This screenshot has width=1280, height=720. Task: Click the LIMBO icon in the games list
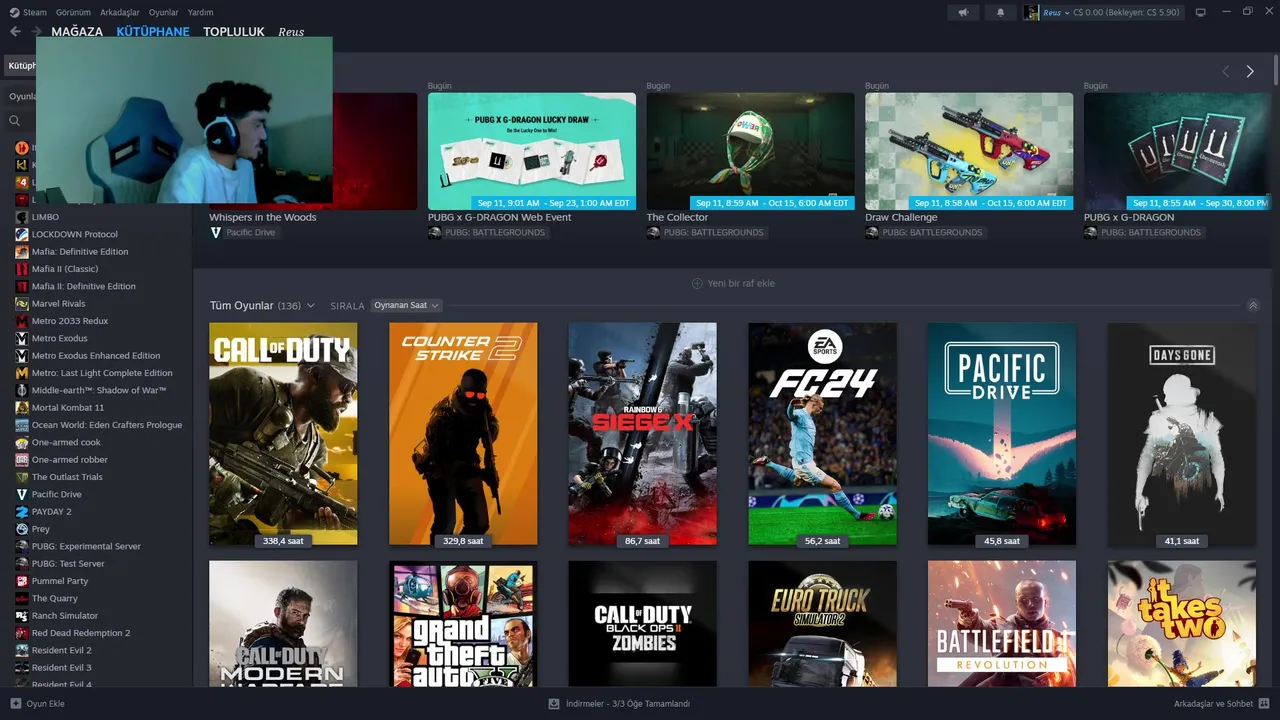tap(22, 217)
